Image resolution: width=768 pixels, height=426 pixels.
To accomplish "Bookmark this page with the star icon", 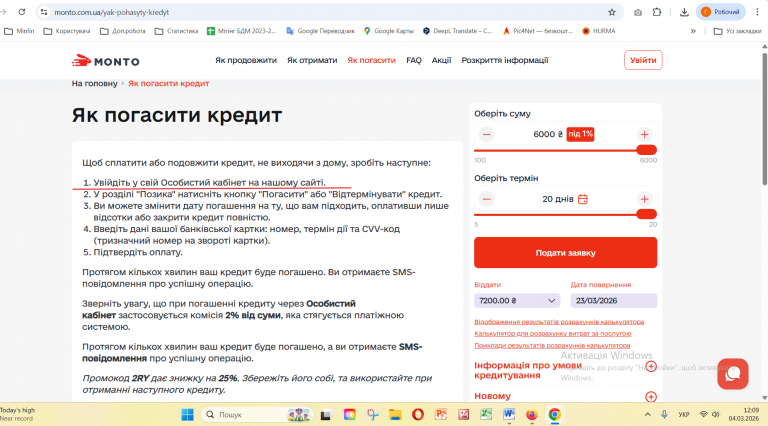I will tap(612, 12).
